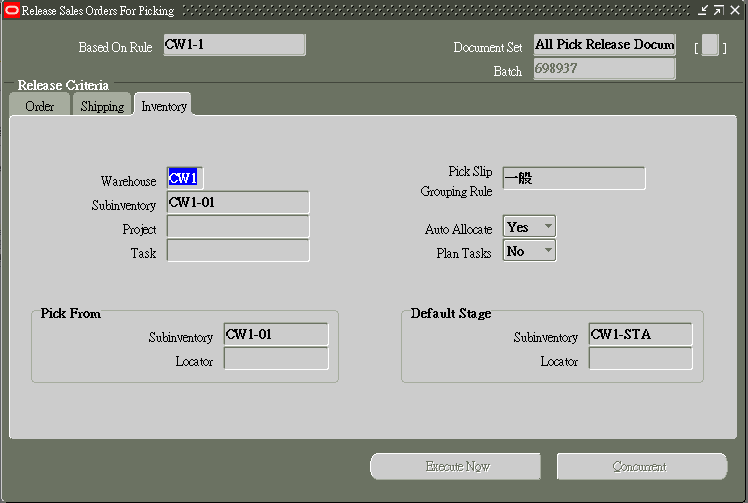Click the Execute Now button

click(456, 466)
